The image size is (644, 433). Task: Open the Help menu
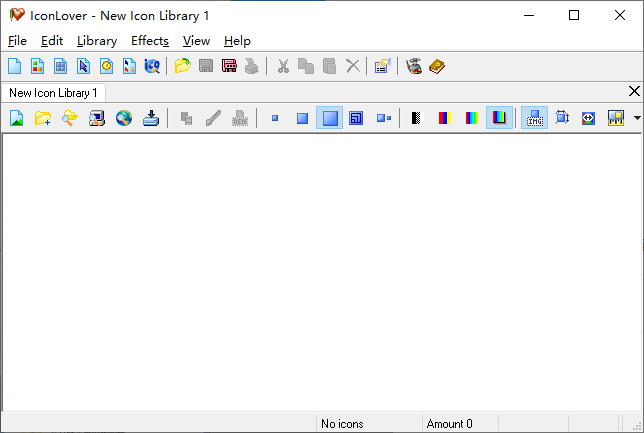[237, 41]
